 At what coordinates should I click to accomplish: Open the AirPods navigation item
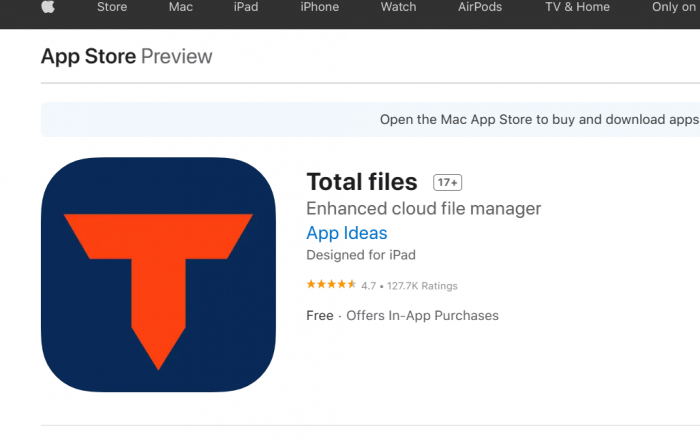point(480,7)
